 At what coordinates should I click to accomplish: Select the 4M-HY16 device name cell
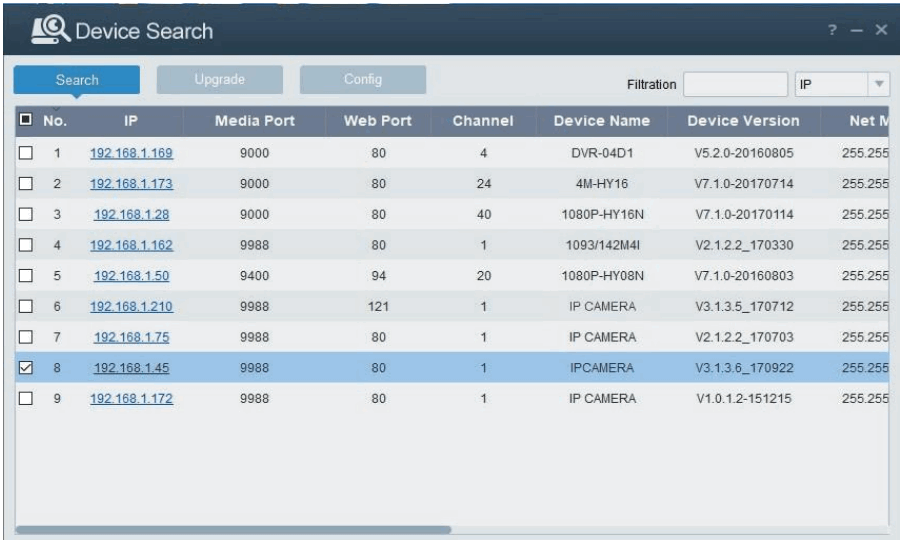click(x=602, y=183)
